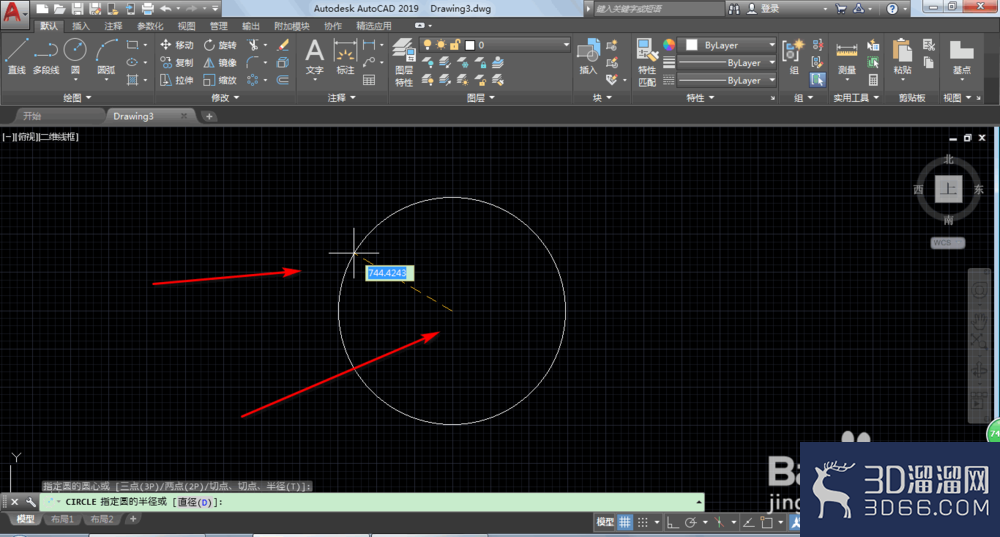The height and width of the screenshot is (537, 1000).
Task: Toggle 模型 model space status button
Action: [x=605, y=522]
